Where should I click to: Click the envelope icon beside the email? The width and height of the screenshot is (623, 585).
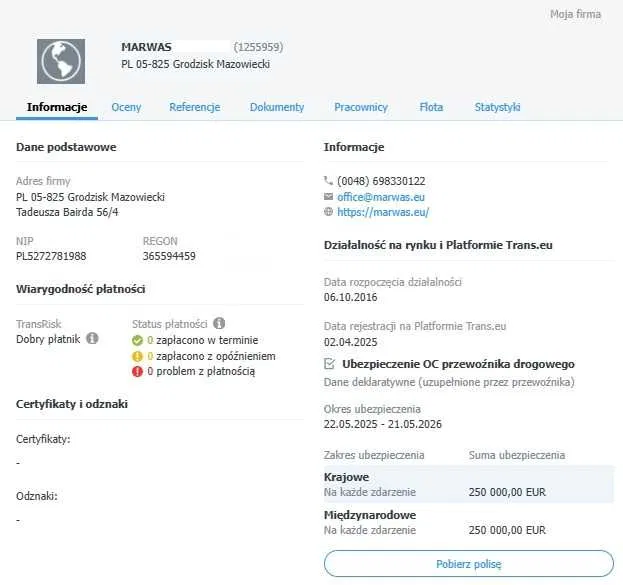(328, 196)
